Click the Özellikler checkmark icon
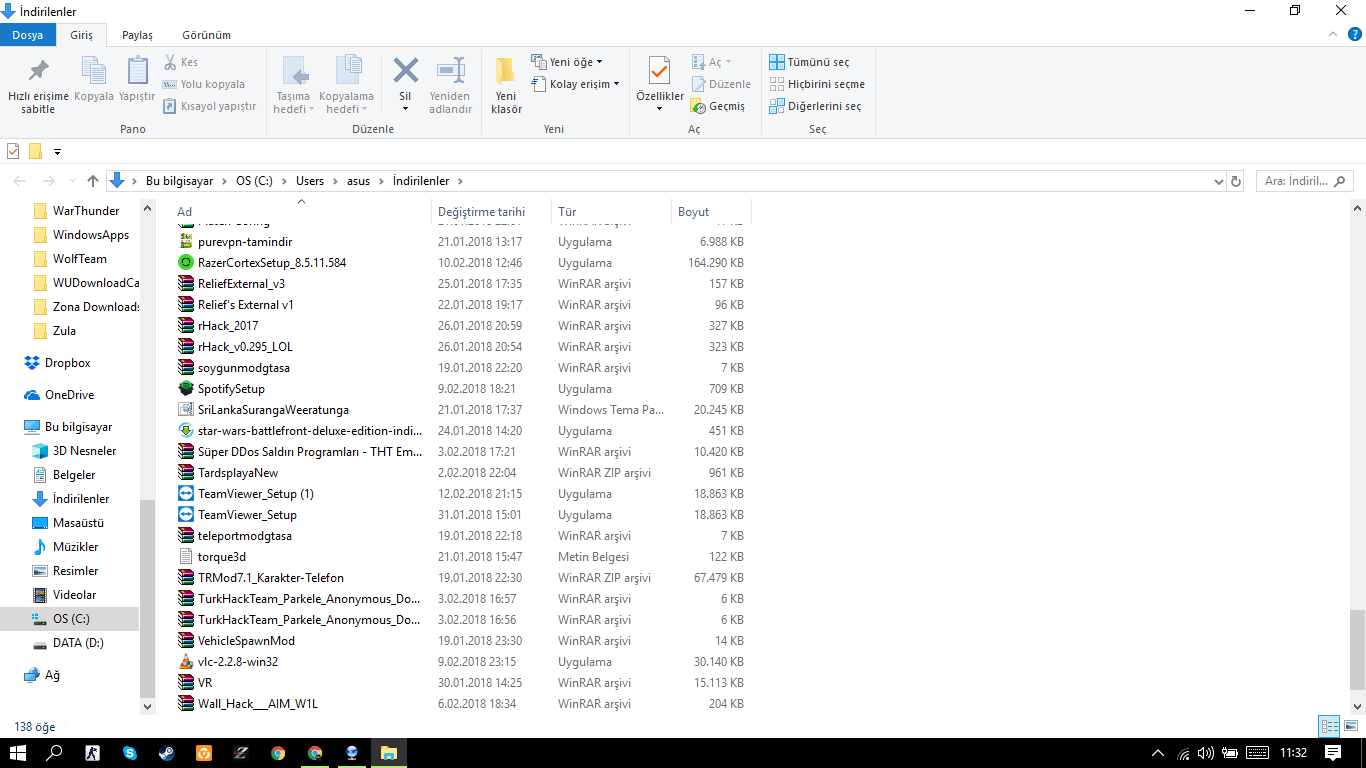Image resolution: width=1366 pixels, height=768 pixels. coord(660,71)
